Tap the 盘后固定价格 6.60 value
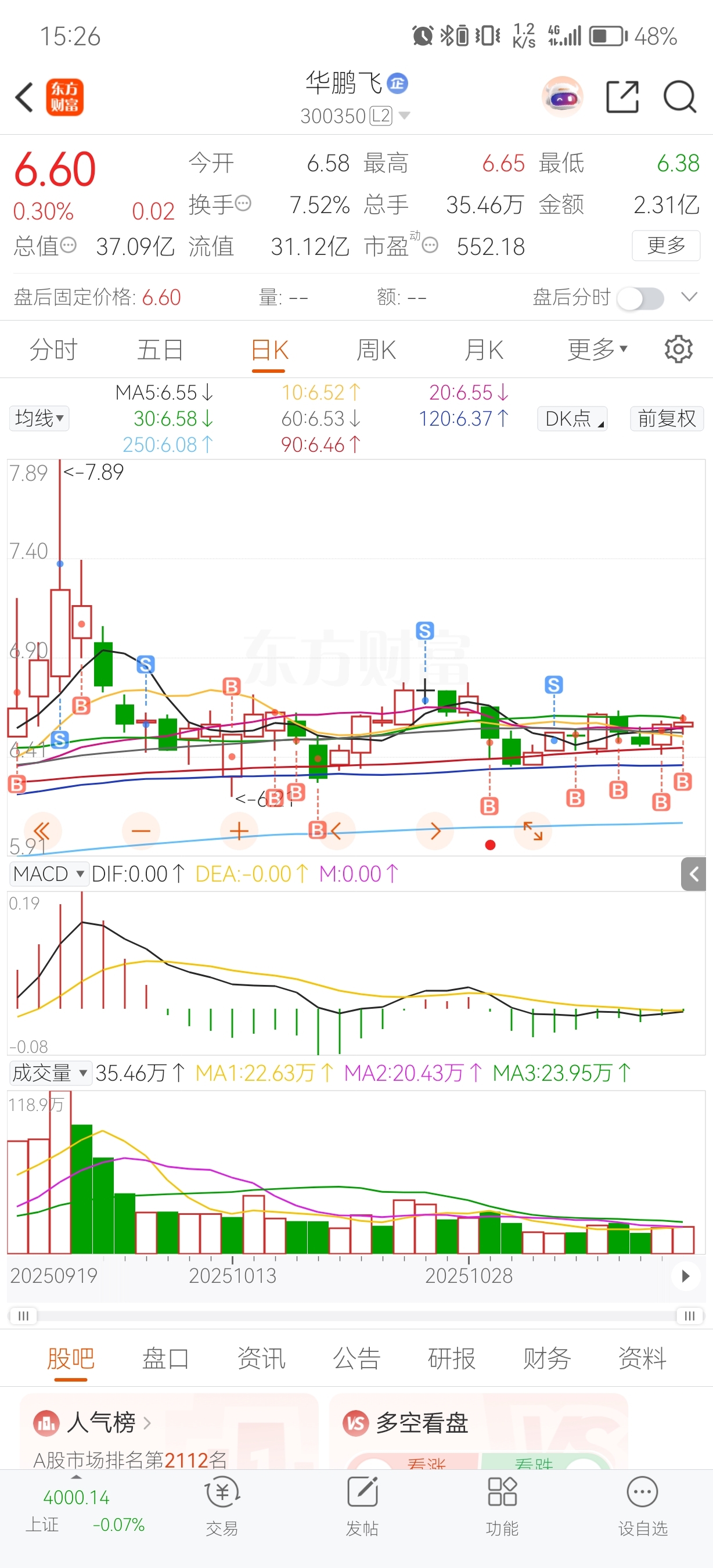The image size is (713, 1568). pyautogui.click(x=161, y=298)
